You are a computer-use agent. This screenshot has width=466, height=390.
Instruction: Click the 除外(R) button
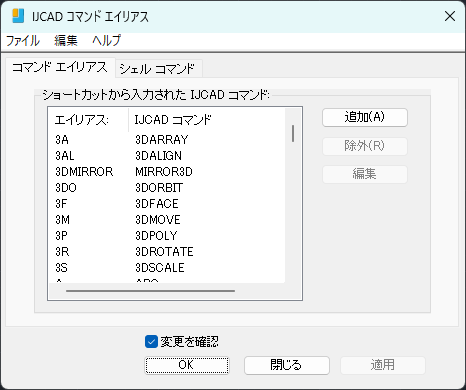[365, 146]
